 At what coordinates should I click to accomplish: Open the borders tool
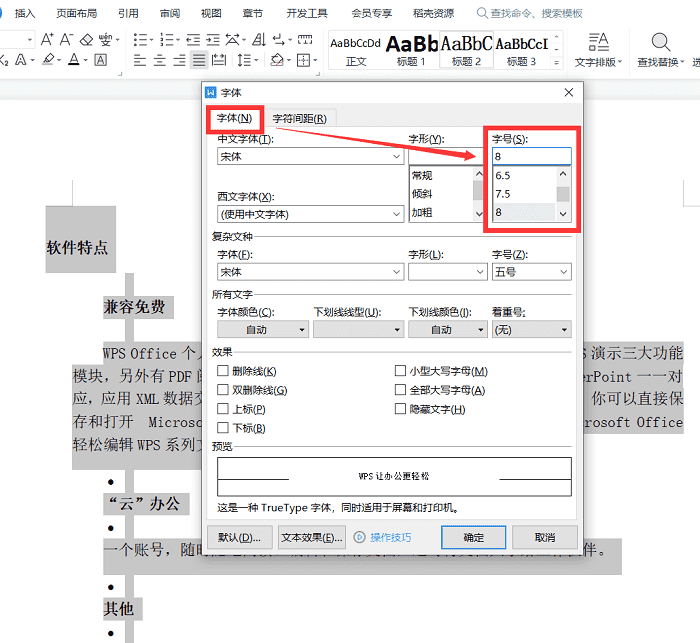click(304, 60)
